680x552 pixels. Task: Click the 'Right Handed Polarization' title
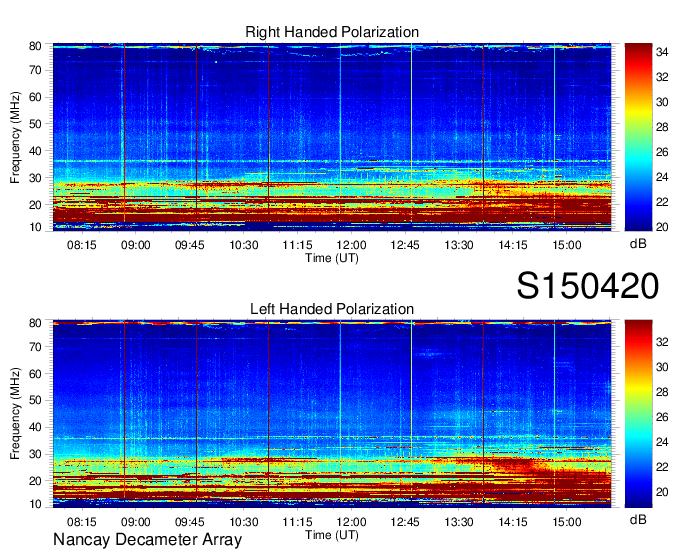[332, 32]
